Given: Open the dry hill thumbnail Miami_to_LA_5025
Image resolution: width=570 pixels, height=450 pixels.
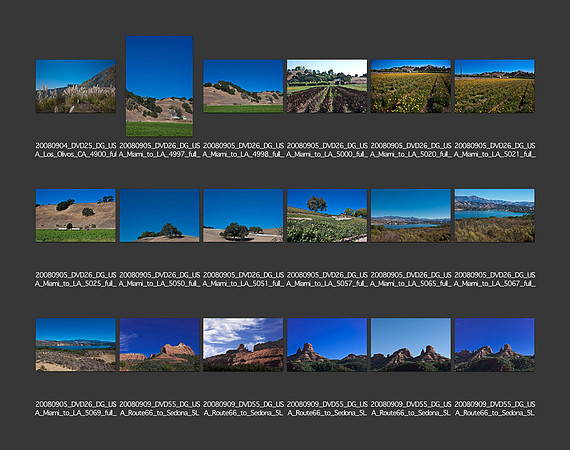Looking at the screenshot, I should point(76,215).
